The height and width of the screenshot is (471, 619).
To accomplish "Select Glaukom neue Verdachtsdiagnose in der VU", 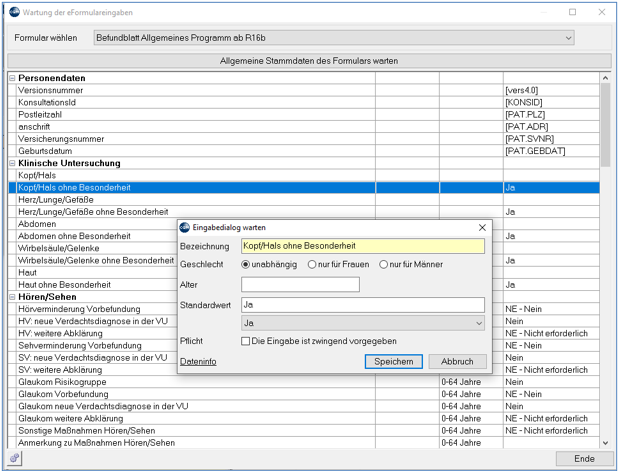I will pyautogui.click(x=304, y=406).
